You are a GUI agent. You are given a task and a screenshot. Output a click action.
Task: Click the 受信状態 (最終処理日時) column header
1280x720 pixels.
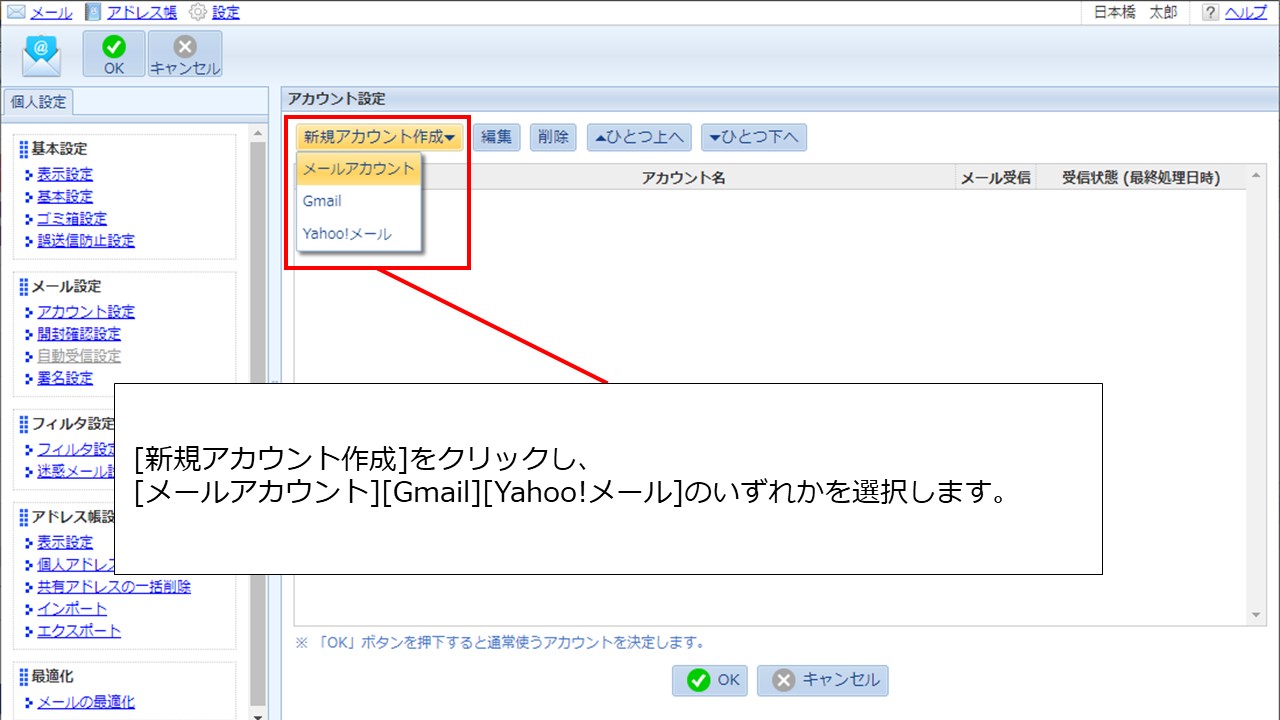(x=1141, y=177)
